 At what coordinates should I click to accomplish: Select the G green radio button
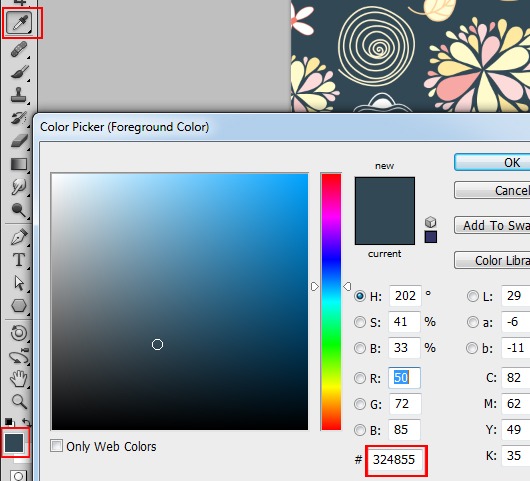360,404
